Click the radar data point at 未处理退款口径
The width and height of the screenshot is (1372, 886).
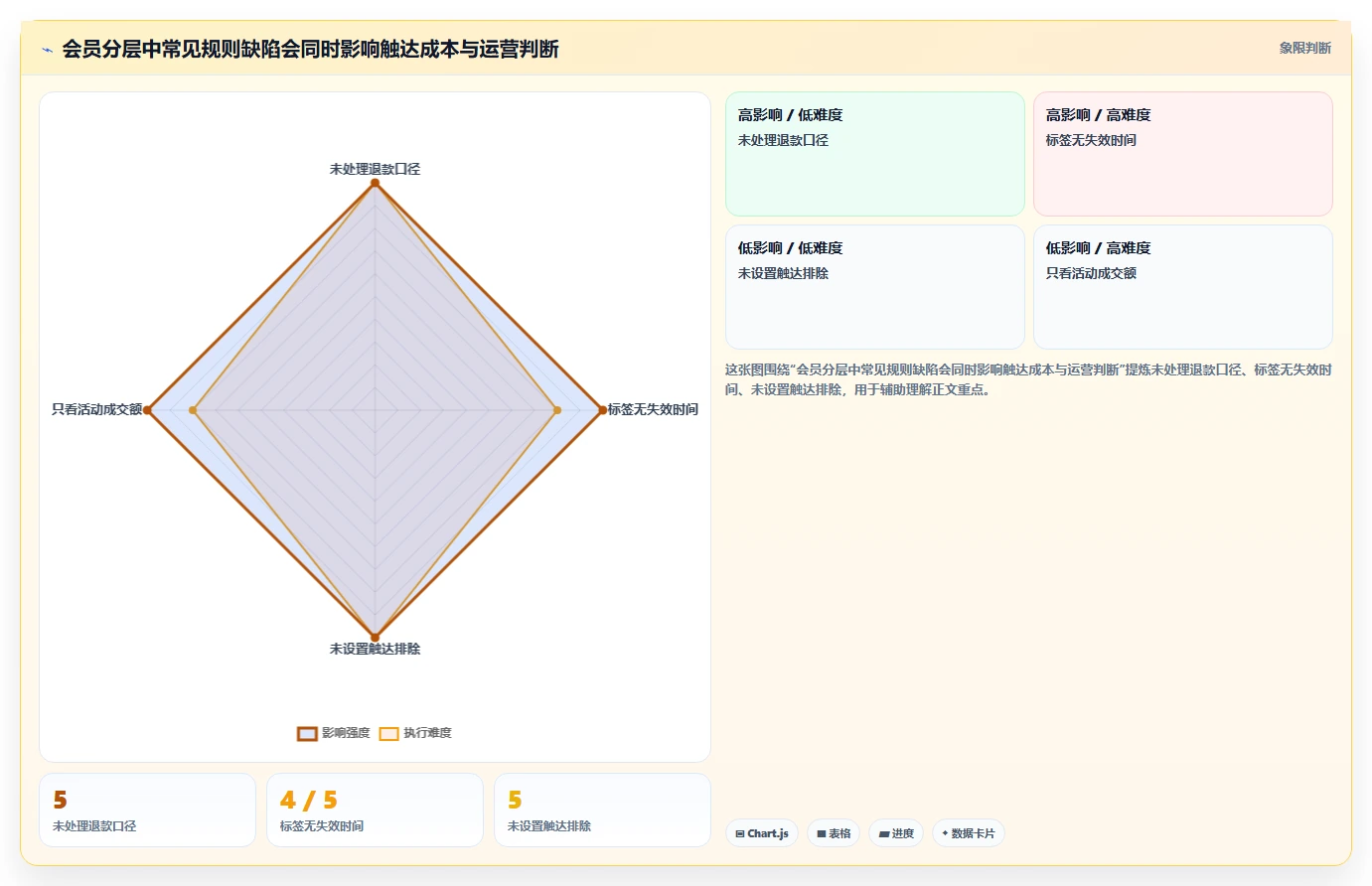375,183
